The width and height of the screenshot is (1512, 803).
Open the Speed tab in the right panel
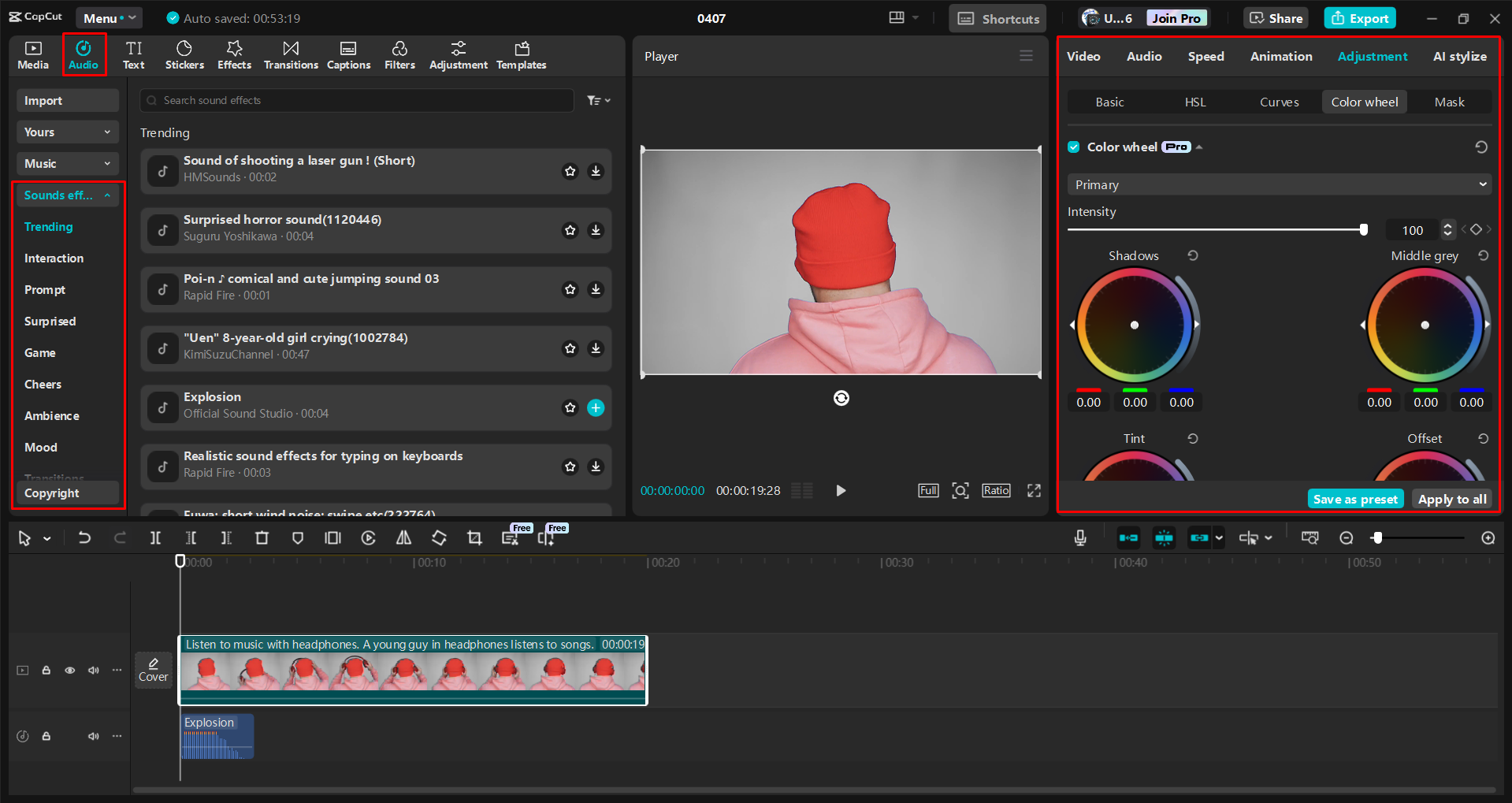[x=1205, y=56]
